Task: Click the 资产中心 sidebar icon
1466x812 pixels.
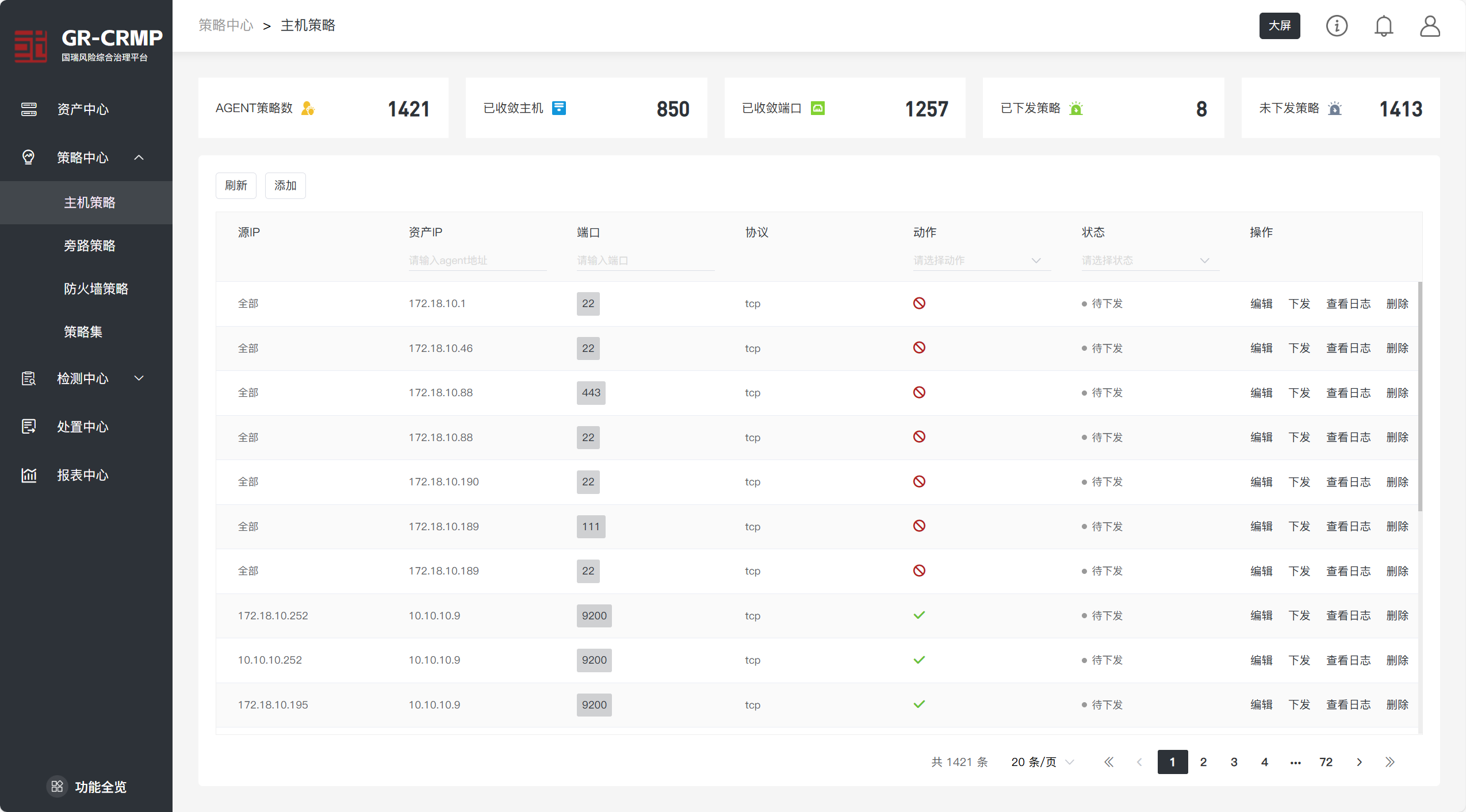Action: 29,109
